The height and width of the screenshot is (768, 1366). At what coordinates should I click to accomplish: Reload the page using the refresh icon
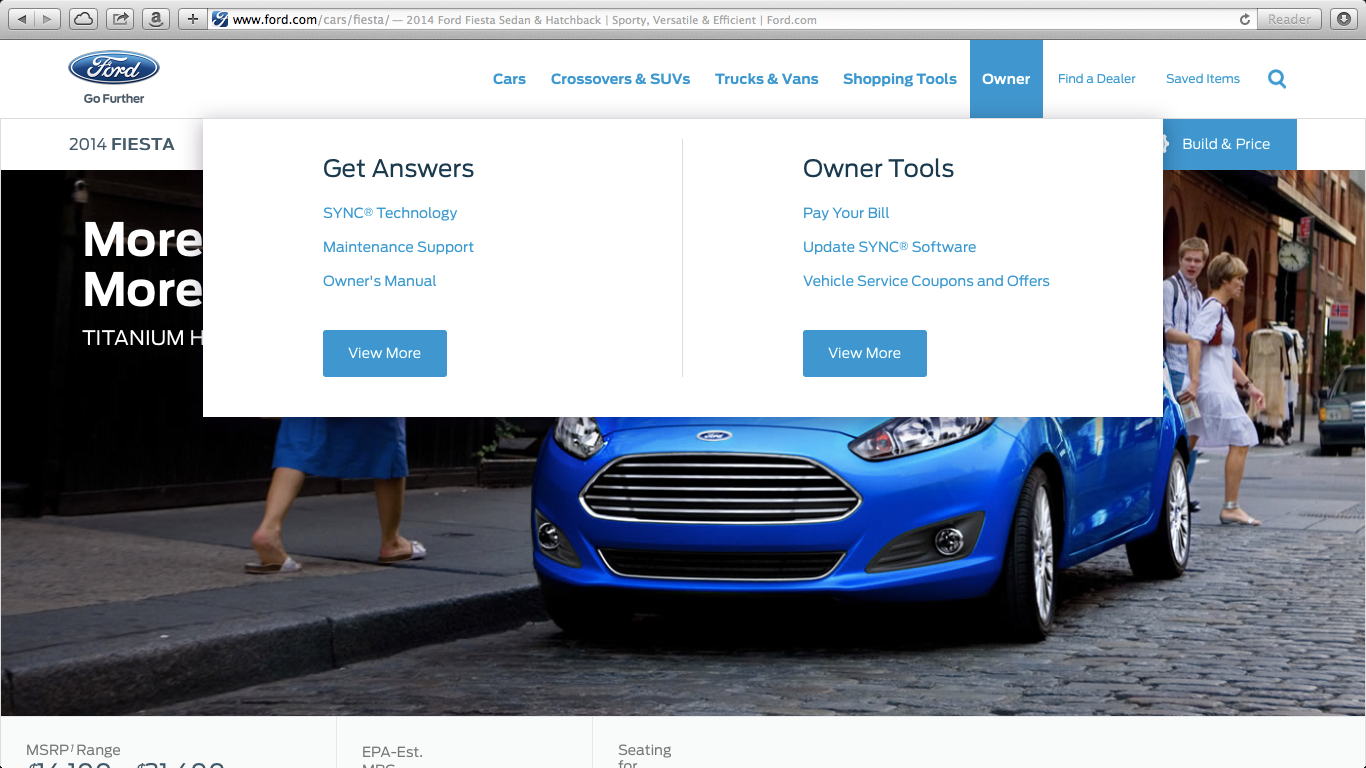coord(1245,19)
